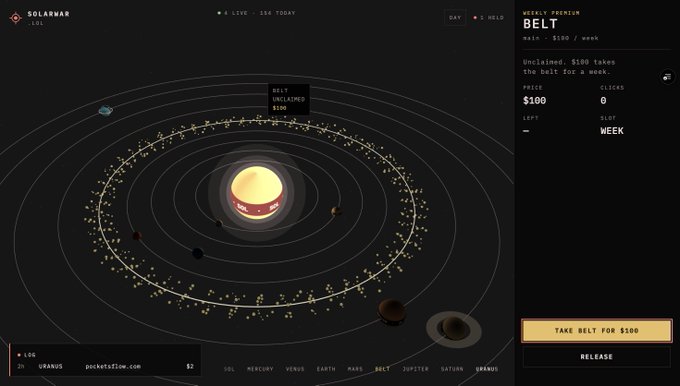Select the Sun labeled SOL
This screenshot has width=680, height=386.
click(257, 192)
